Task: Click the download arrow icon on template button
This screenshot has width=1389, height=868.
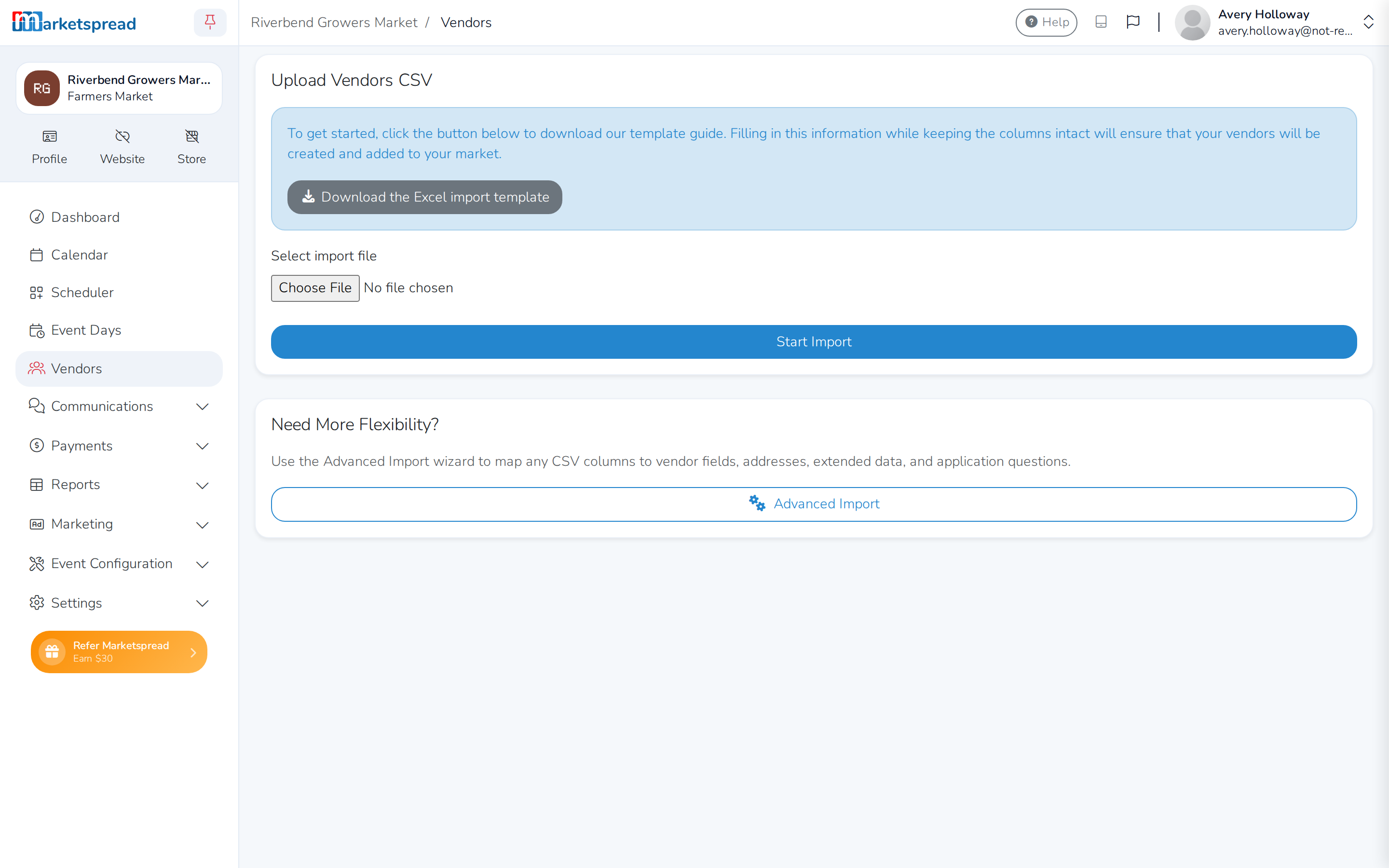Action: click(x=309, y=197)
